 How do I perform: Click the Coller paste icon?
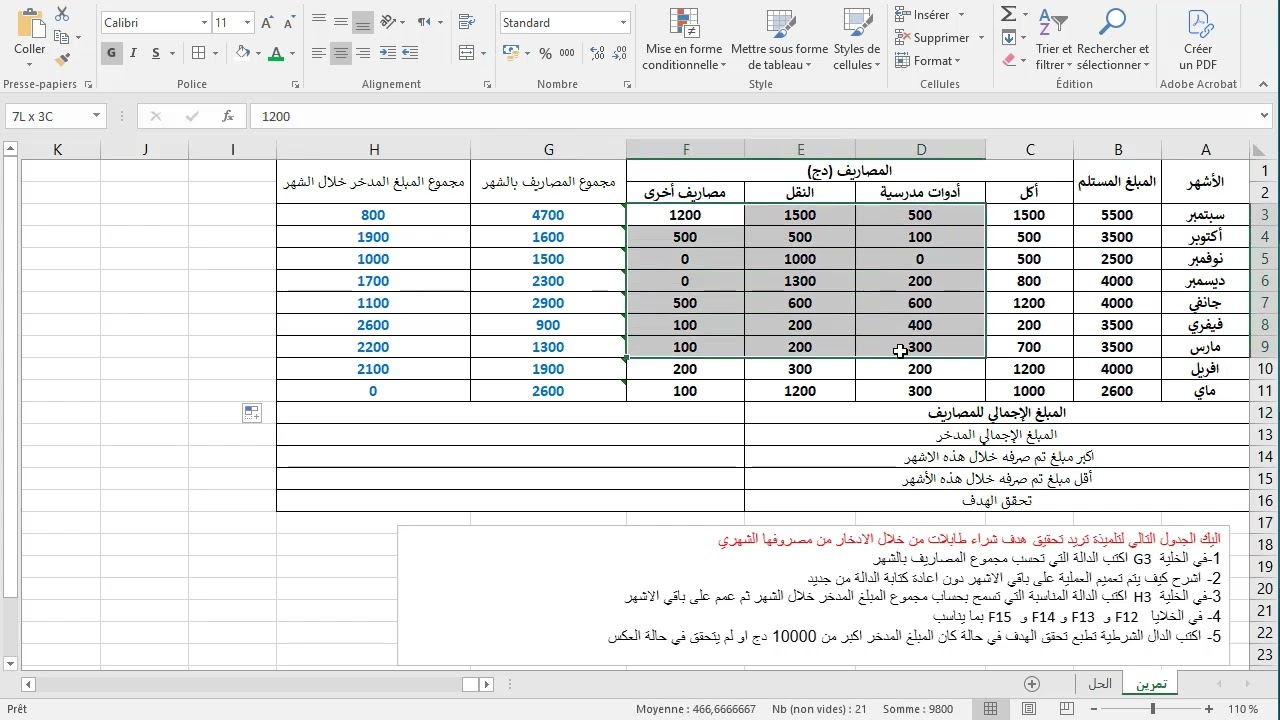pos(30,22)
